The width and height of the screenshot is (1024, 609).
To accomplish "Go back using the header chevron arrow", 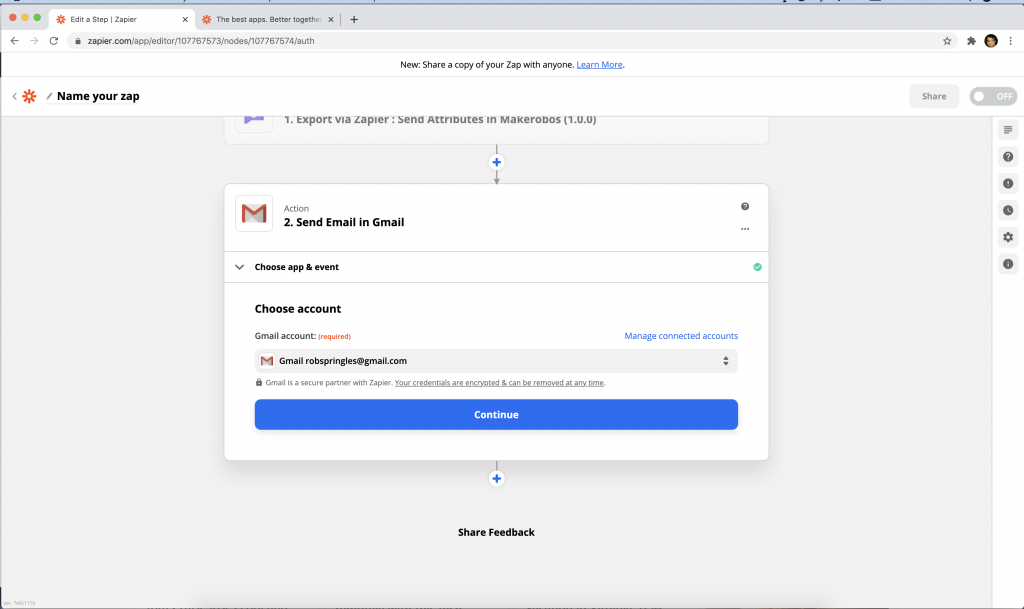I will pyautogui.click(x=14, y=96).
